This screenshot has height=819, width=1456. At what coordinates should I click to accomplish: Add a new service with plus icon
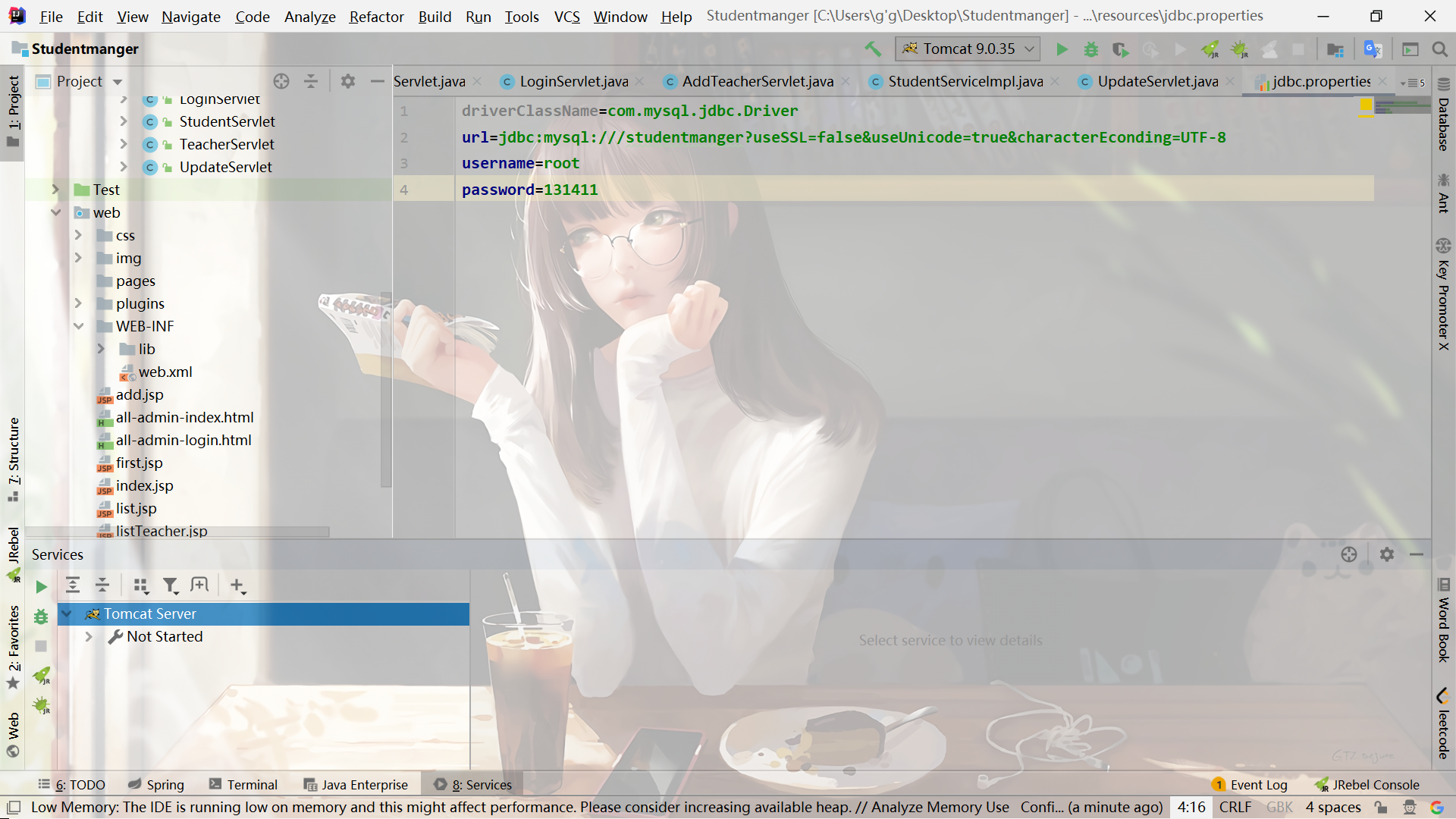[x=237, y=585]
